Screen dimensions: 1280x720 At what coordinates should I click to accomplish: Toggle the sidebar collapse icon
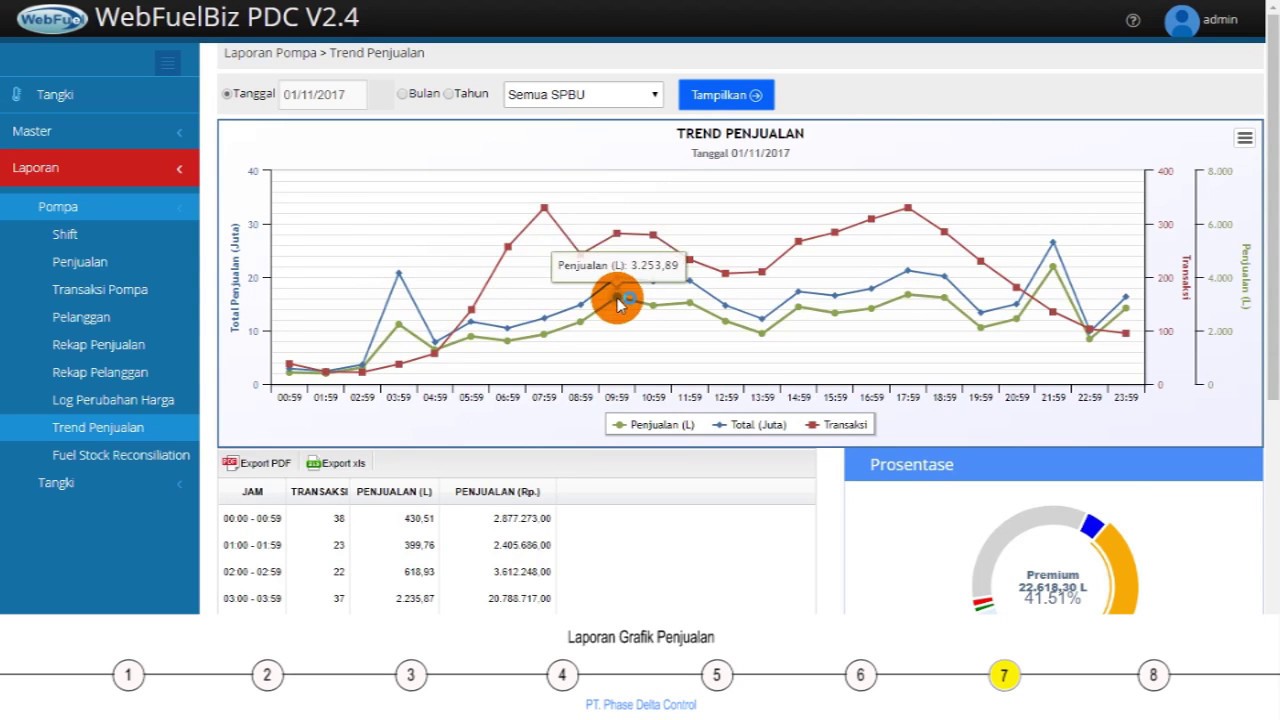(168, 63)
